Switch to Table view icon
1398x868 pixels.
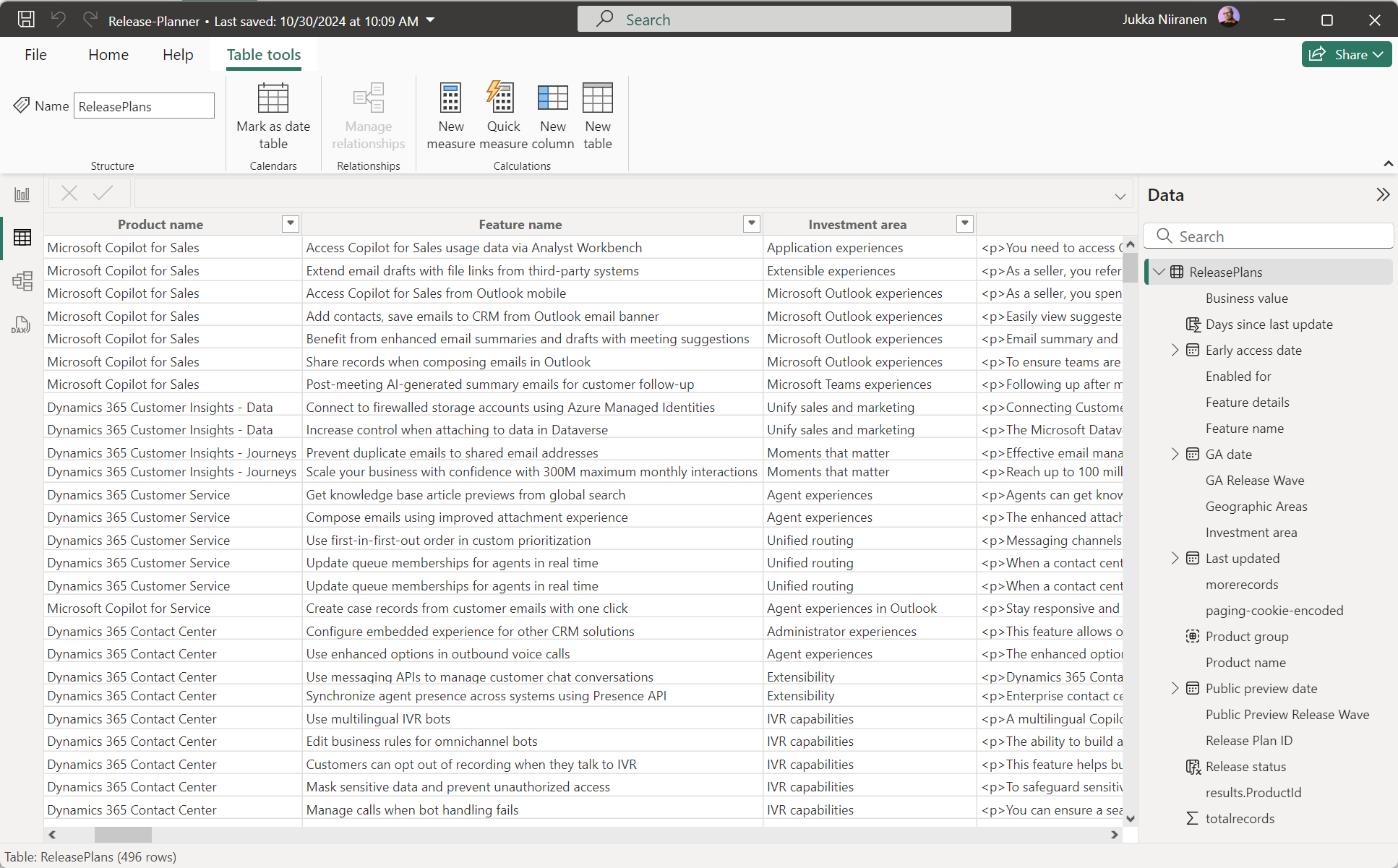pos(22,237)
